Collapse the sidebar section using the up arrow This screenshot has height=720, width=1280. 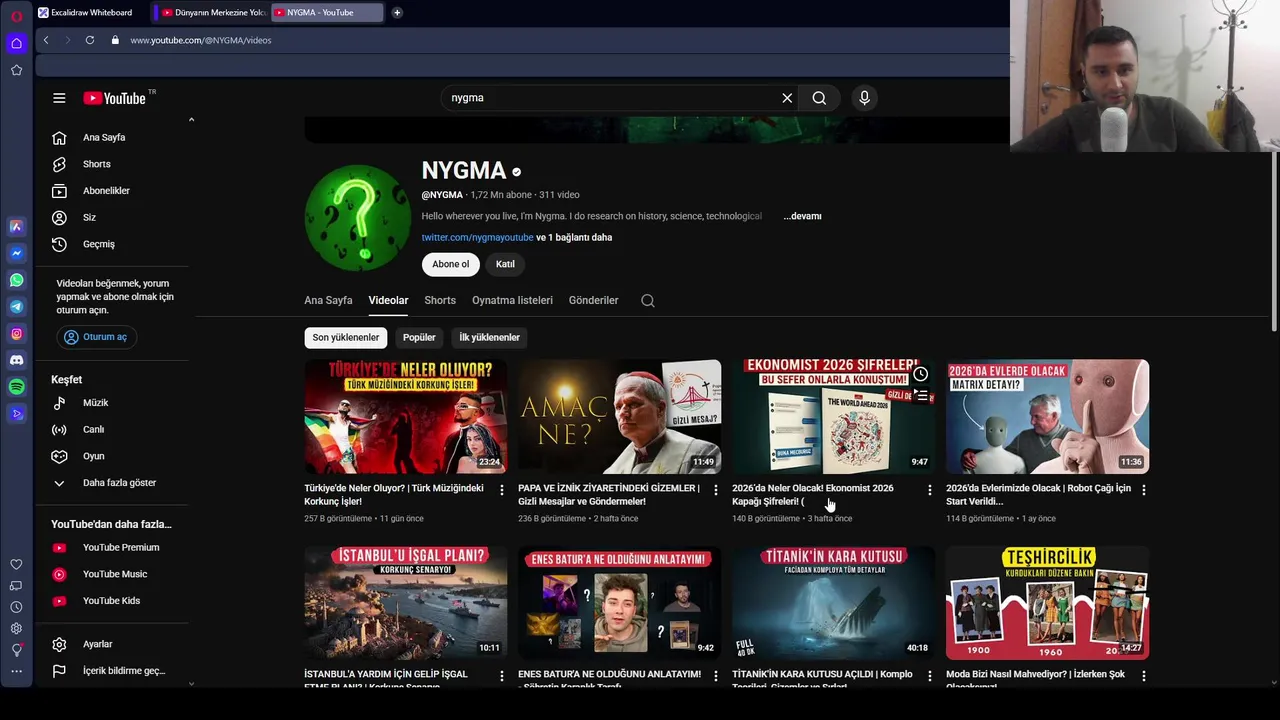point(191,120)
